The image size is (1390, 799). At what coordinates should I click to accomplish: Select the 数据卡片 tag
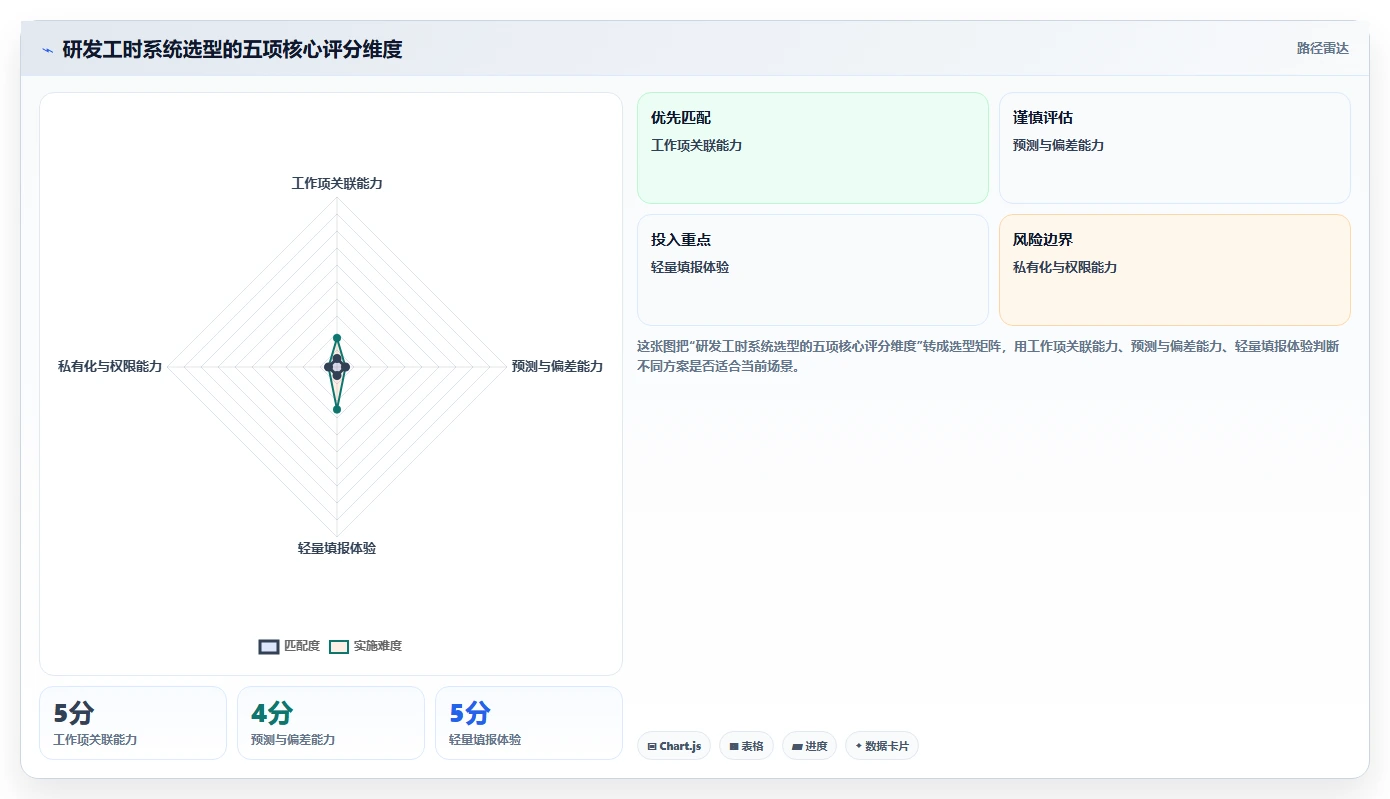pos(882,746)
